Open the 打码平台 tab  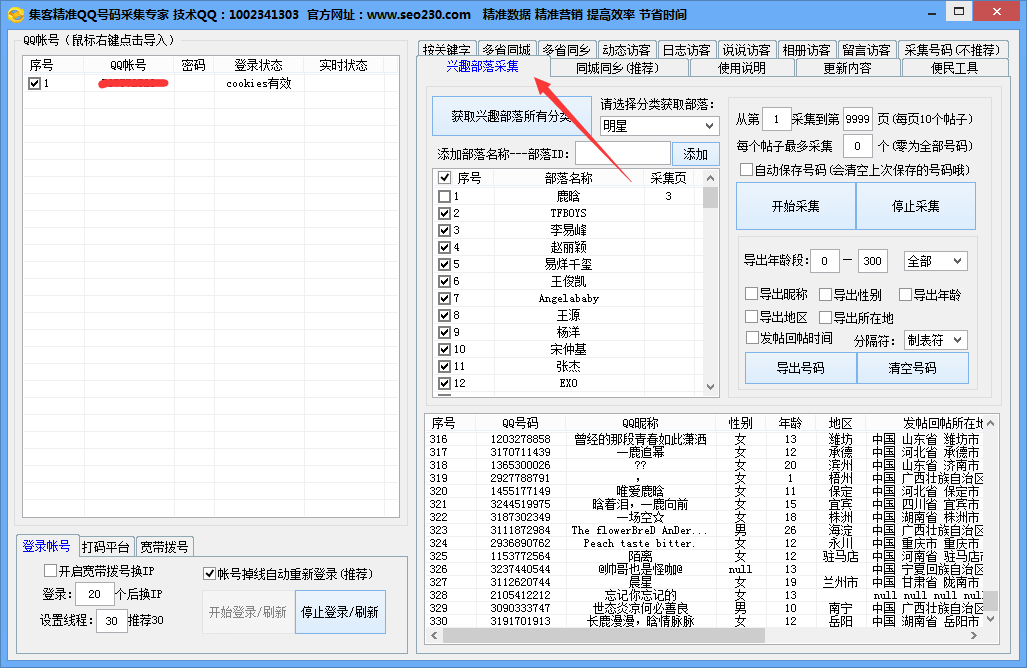[106, 547]
